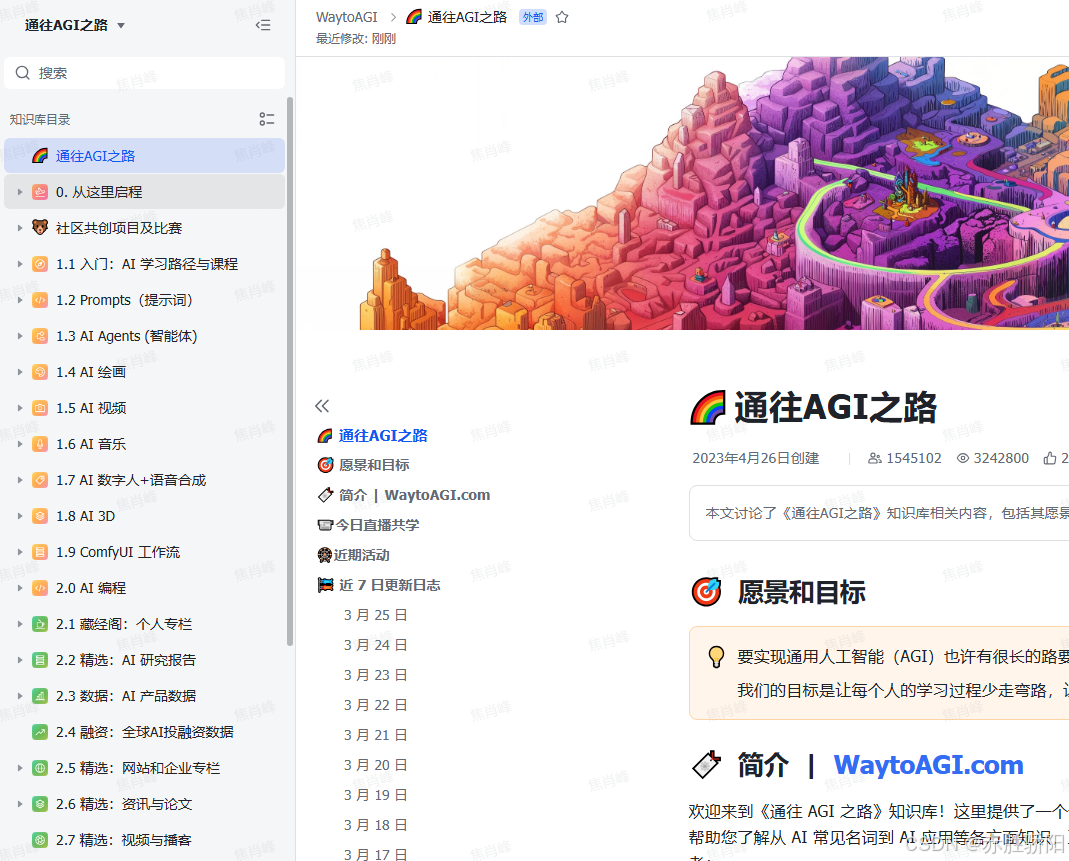This screenshot has width=1069, height=861.
Task: Expand 2.0 AI 编程 node
Action: click(x=20, y=588)
